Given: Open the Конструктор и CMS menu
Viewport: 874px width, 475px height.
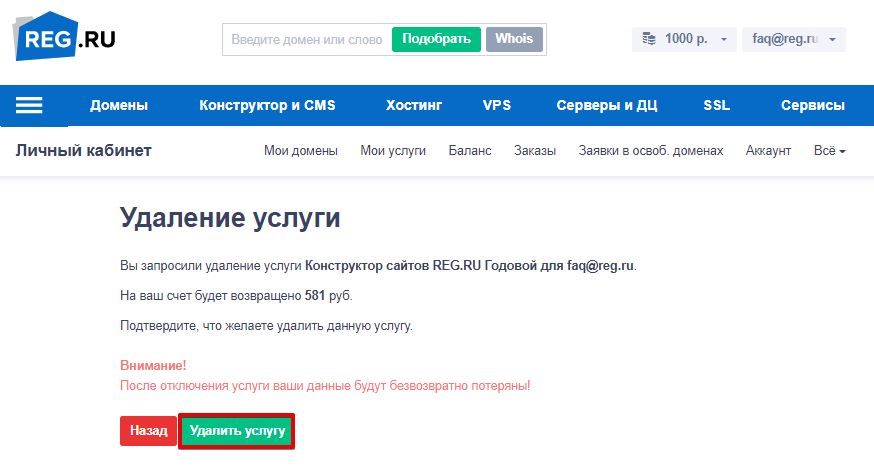Looking at the screenshot, I should tap(267, 105).
